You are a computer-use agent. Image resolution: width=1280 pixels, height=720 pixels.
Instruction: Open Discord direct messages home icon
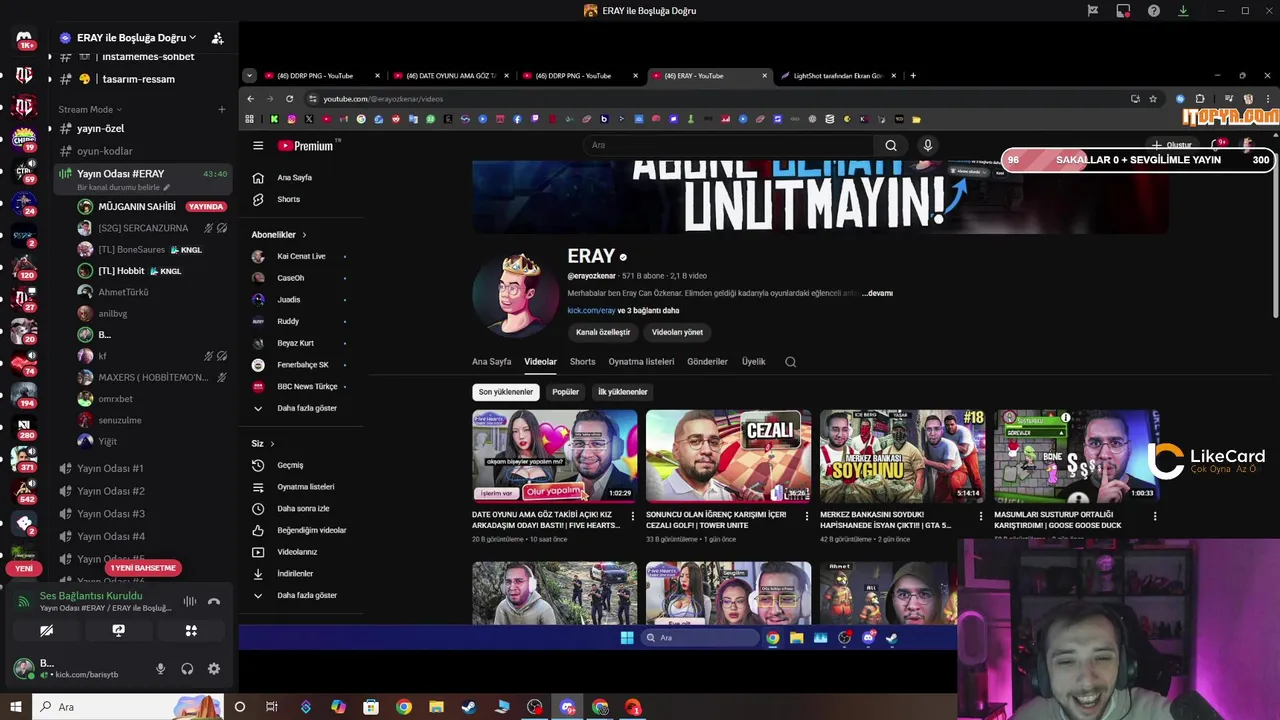pos(24,40)
